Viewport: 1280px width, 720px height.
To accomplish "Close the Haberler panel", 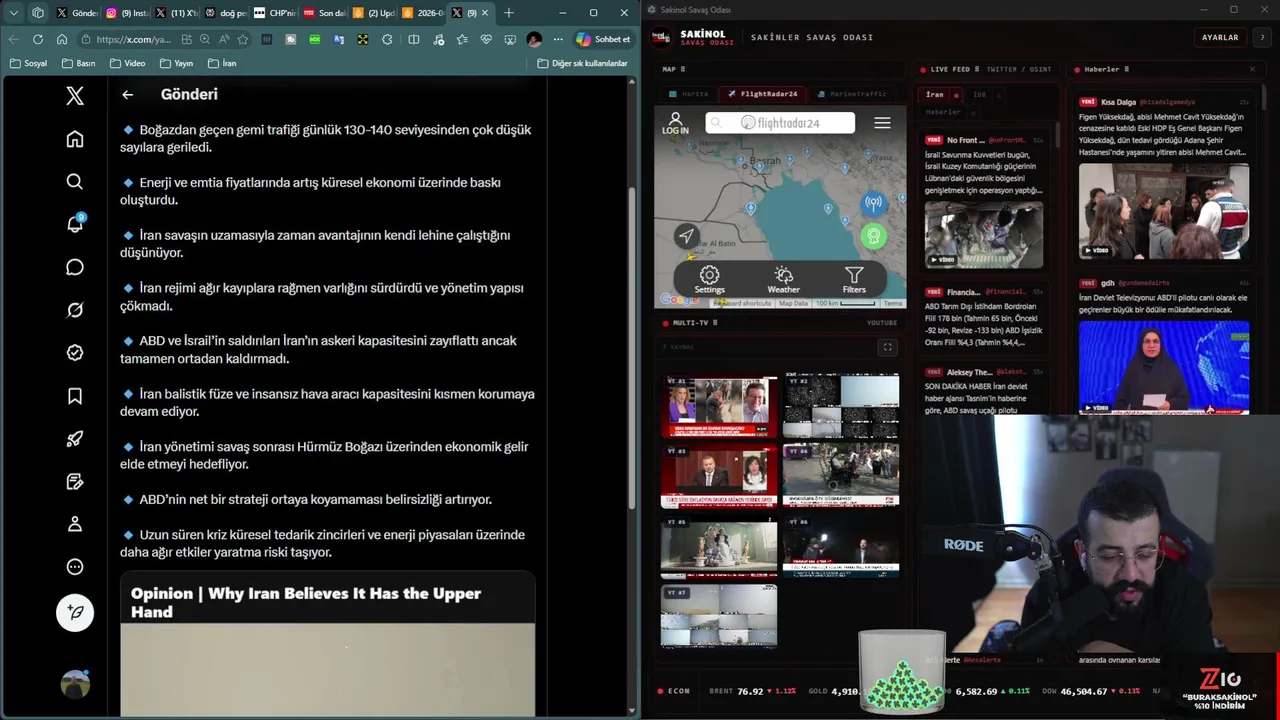I will (1252, 69).
